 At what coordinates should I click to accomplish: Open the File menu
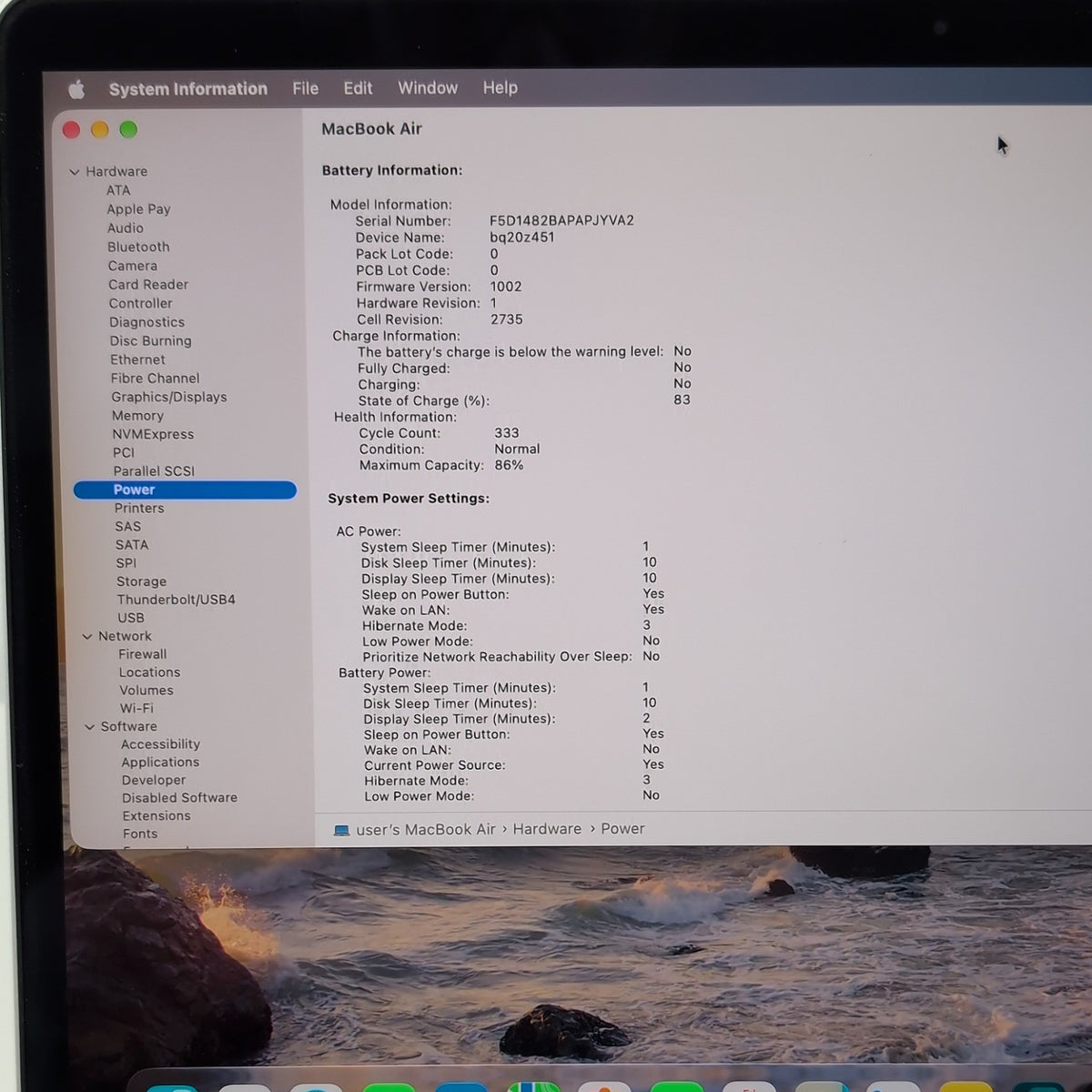[x=306, y=88]
